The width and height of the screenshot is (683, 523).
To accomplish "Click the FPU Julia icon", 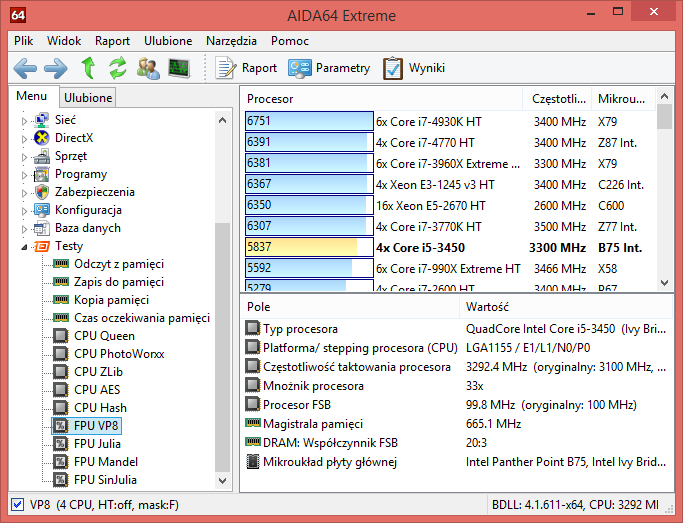I will pyautogui.click(x=61, y=444).
